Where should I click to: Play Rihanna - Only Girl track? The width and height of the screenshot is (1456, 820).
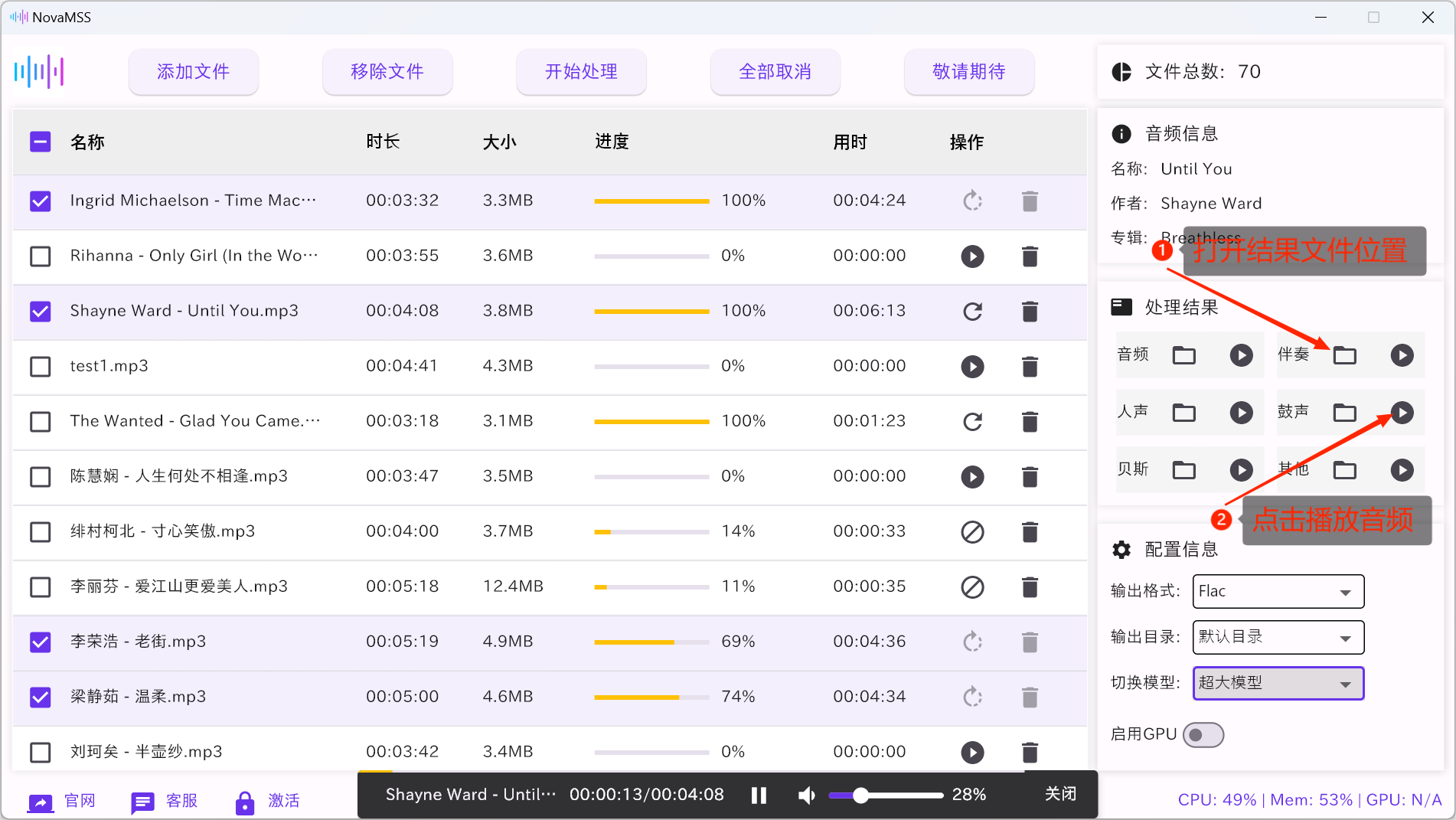(x=972, y=256)
